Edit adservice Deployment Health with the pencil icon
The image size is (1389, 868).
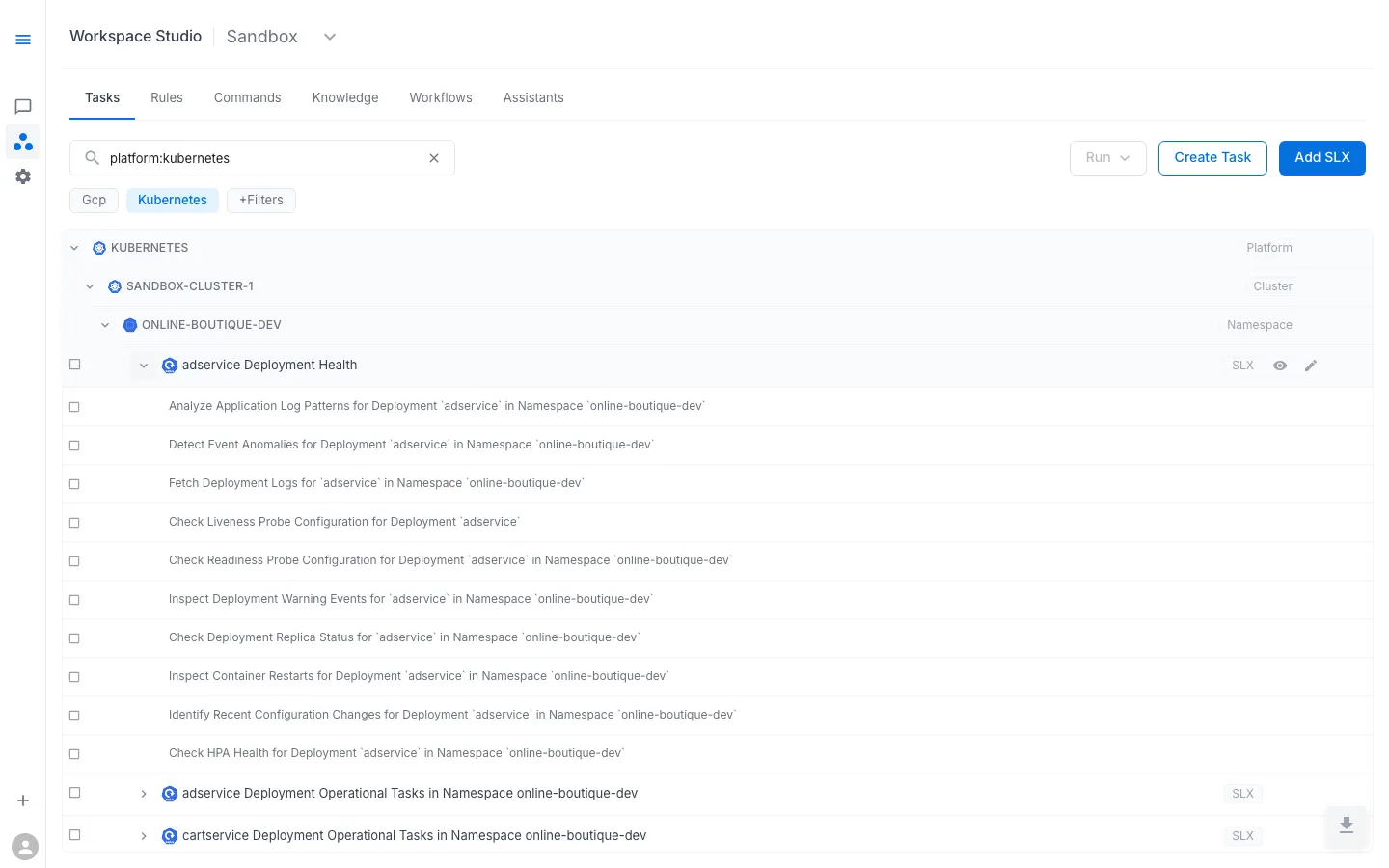point(1310,365)
